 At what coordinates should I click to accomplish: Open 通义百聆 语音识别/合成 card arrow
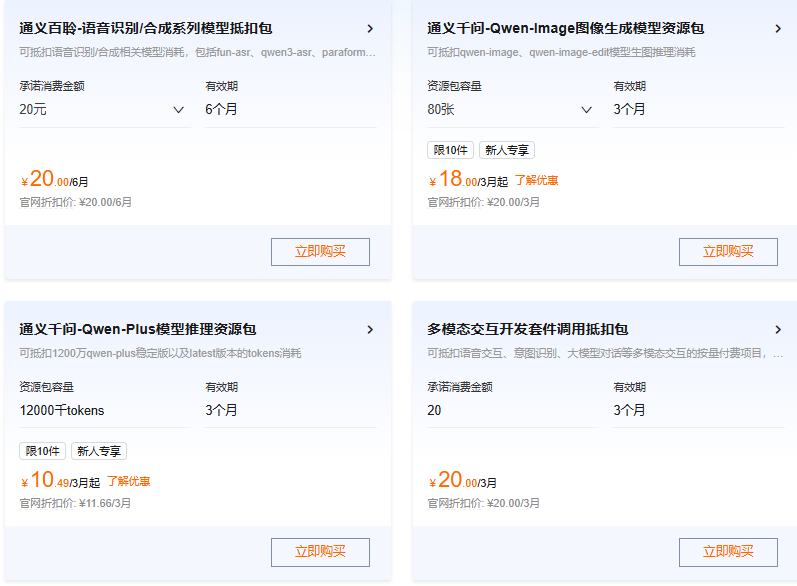tap(370, 28)
